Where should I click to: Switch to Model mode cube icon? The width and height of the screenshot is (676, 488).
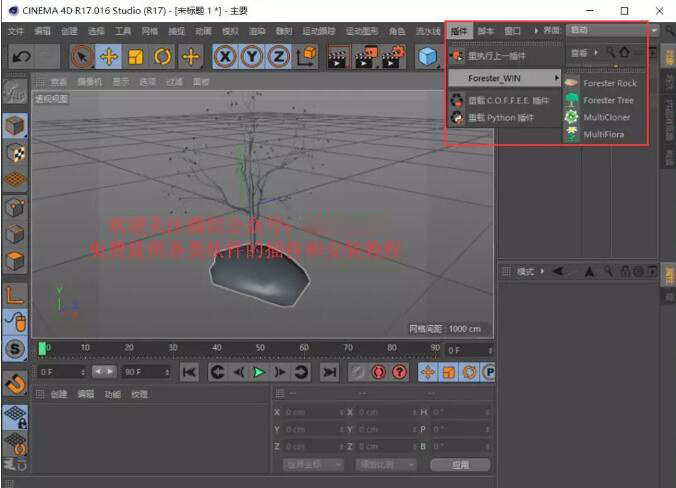(15, 126)
